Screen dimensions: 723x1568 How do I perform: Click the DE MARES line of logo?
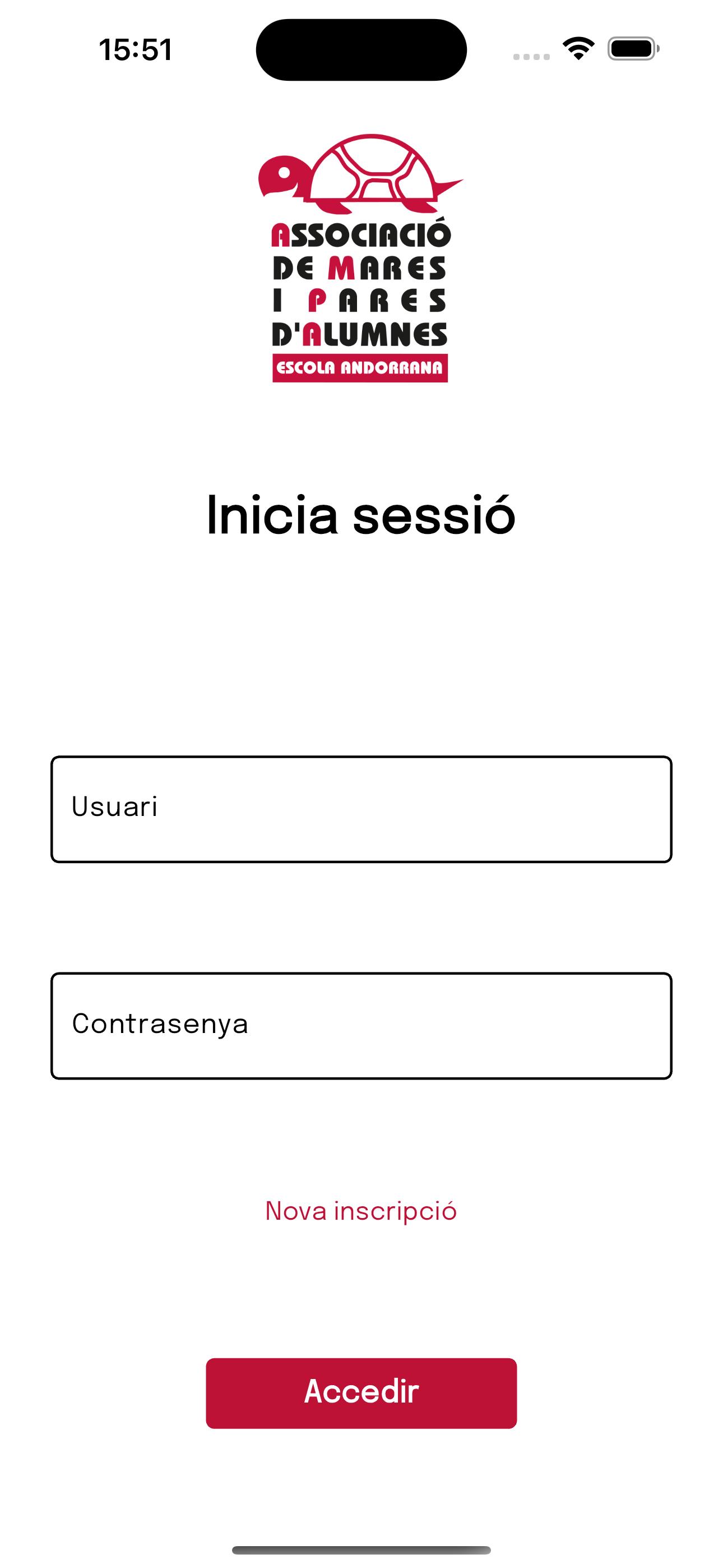coord(360,269)
